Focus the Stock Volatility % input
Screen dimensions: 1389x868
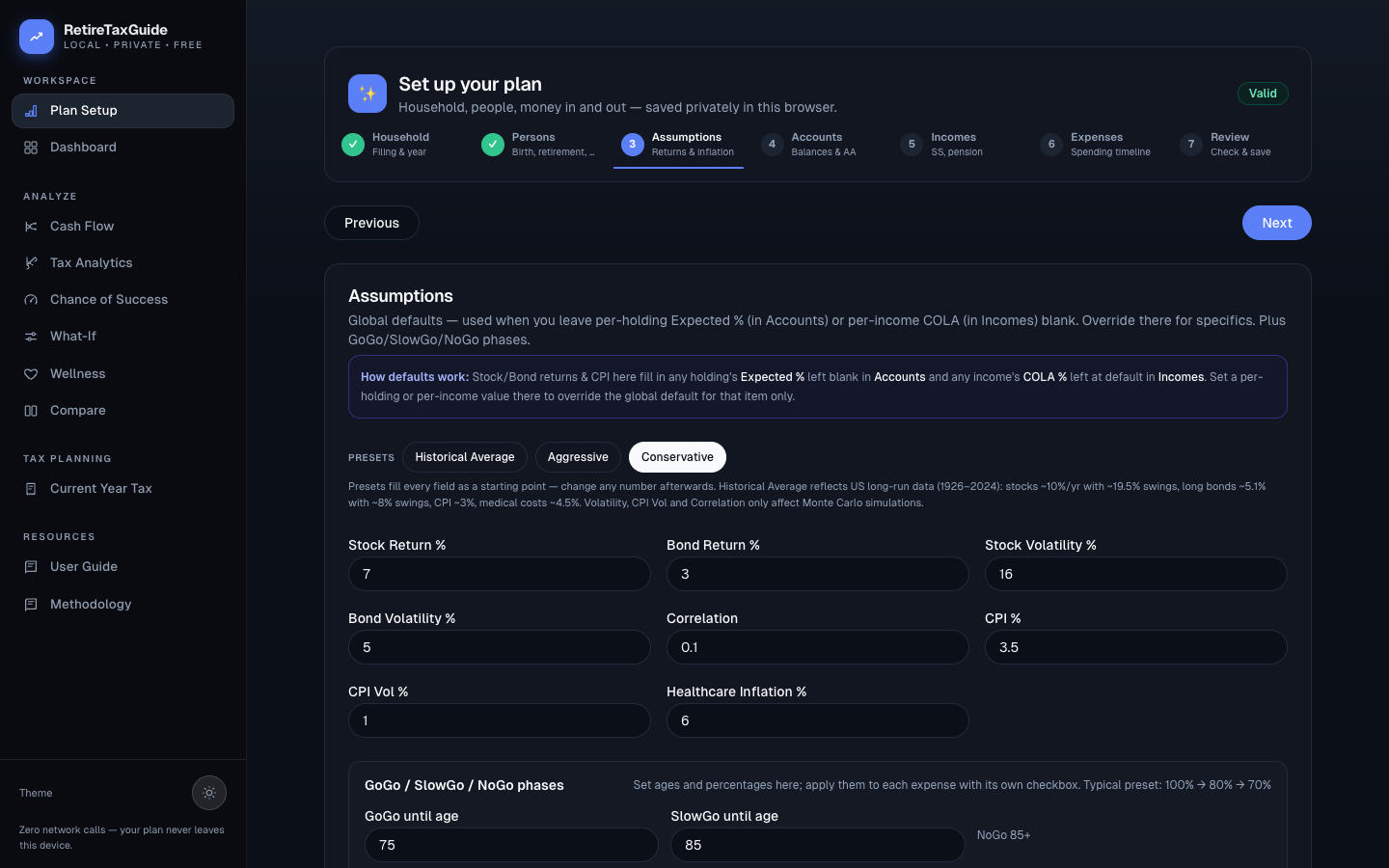pos(1136,574)
